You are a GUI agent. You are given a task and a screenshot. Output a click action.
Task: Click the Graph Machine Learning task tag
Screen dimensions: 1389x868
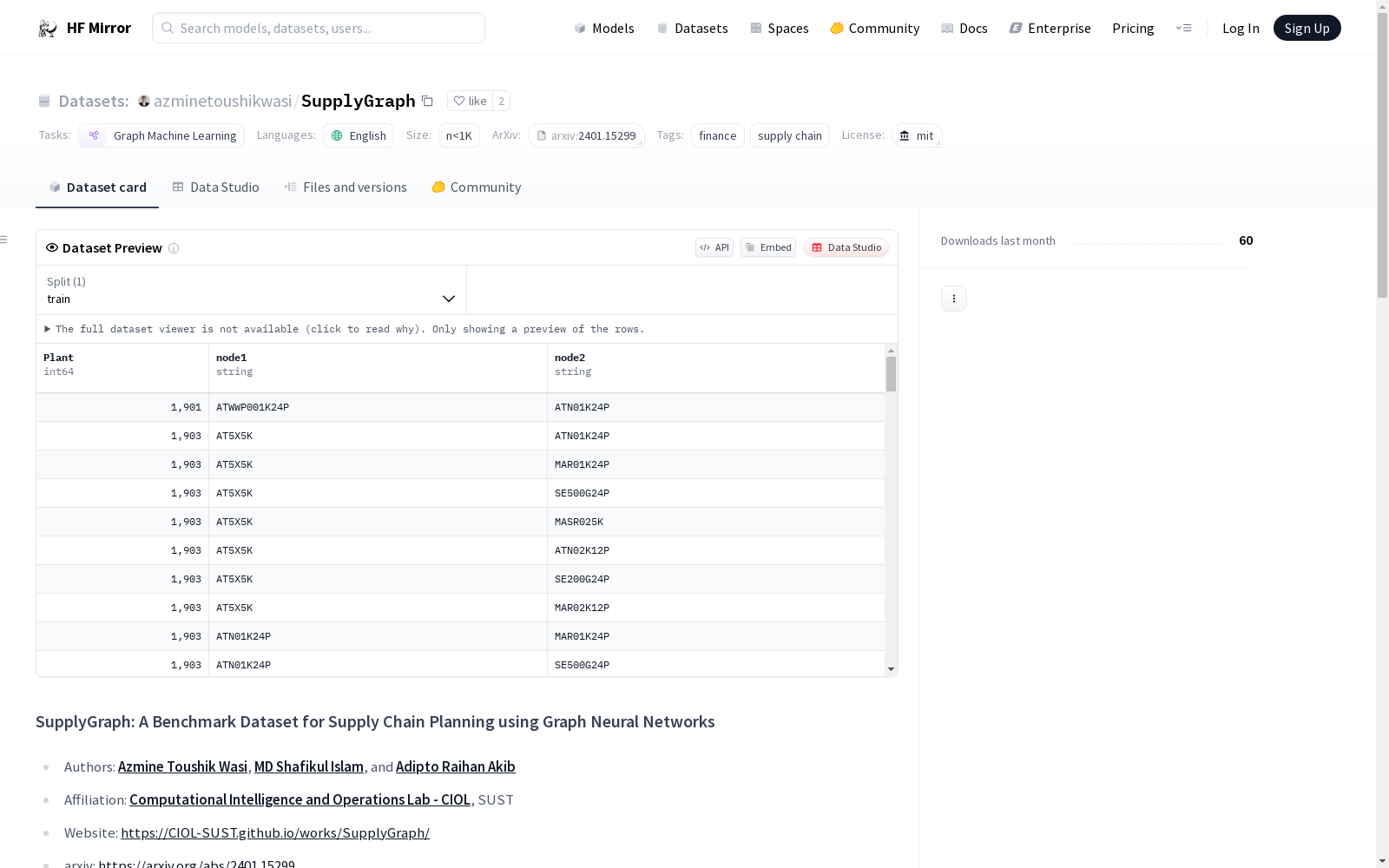(161, 135)
